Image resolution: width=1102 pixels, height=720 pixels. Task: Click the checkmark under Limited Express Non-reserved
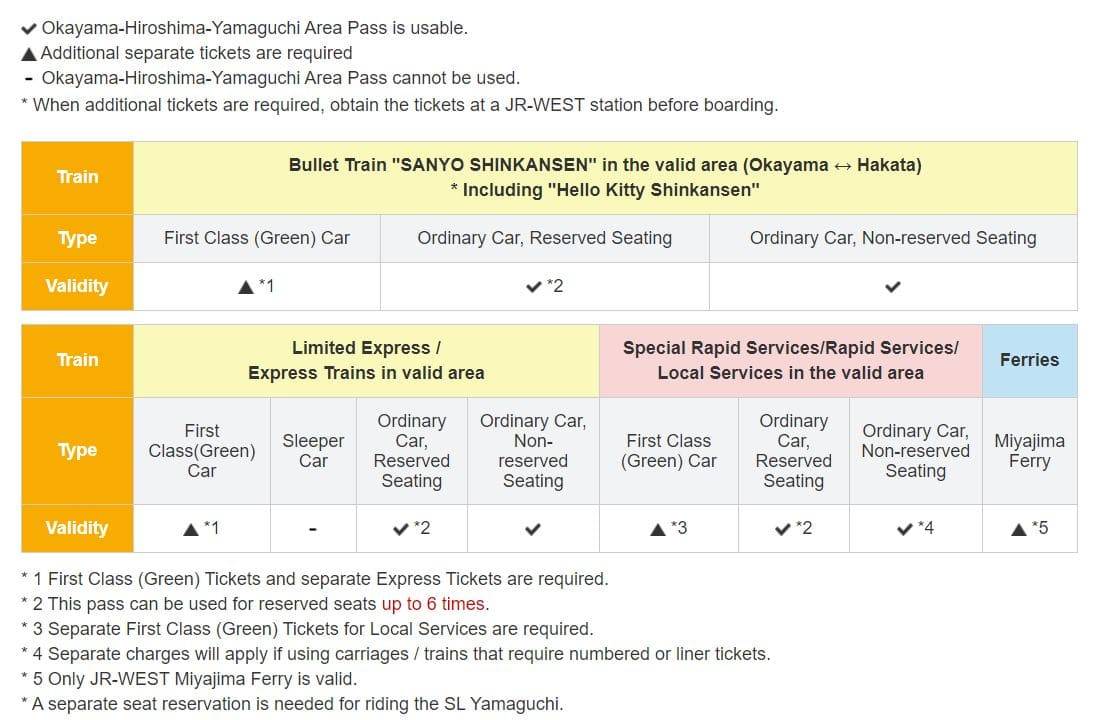coord(533,529)
